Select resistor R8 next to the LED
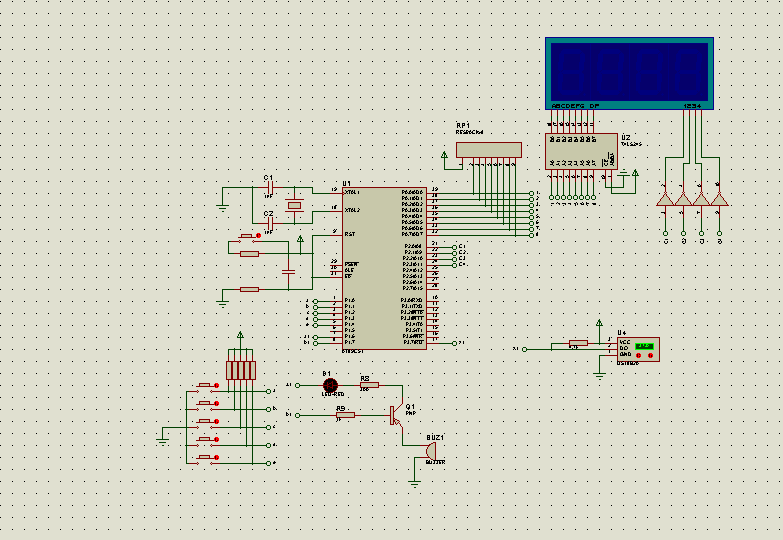Screen dimensions: 783x540 point(369,385)
